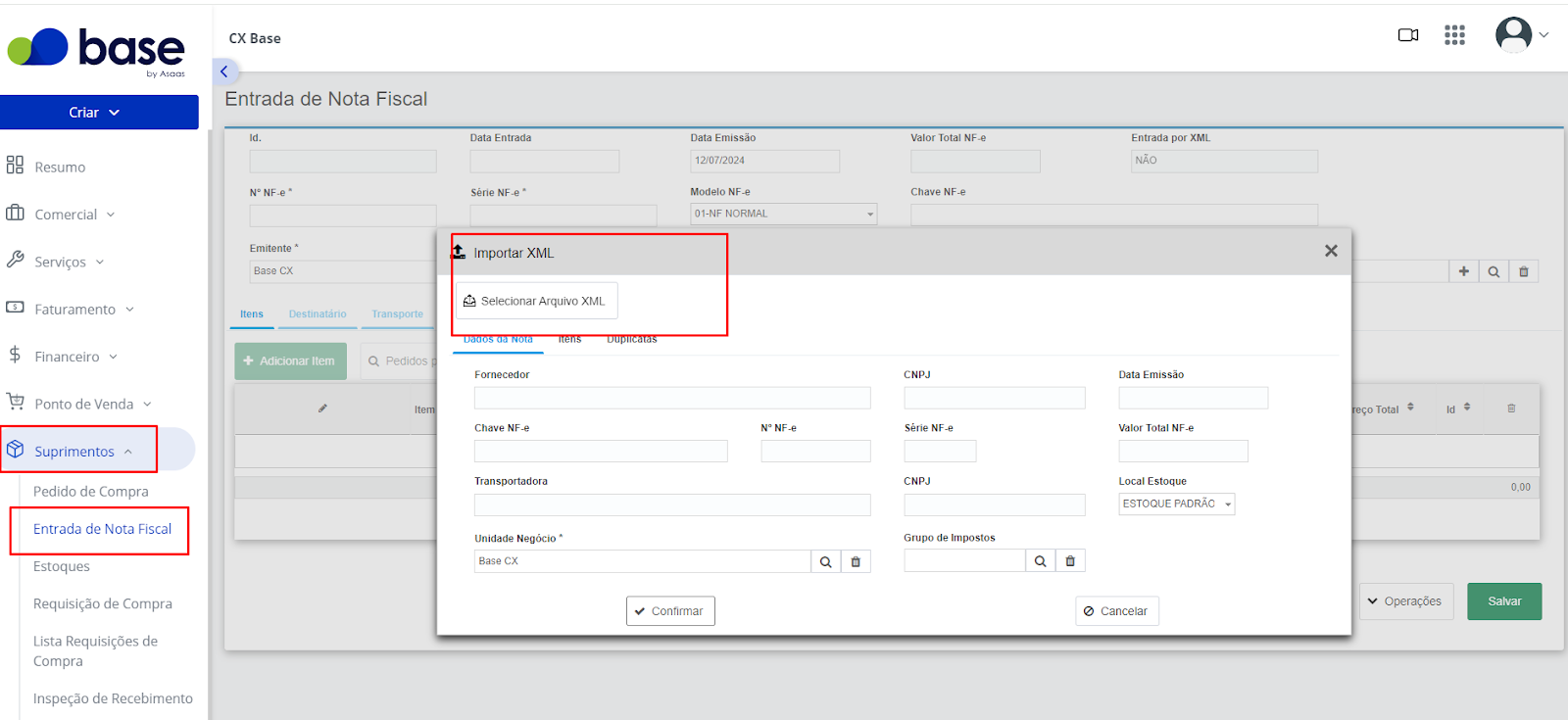Clear Grupo de Impostos trash icon

pyautogui.click(x=1070, y=561)
